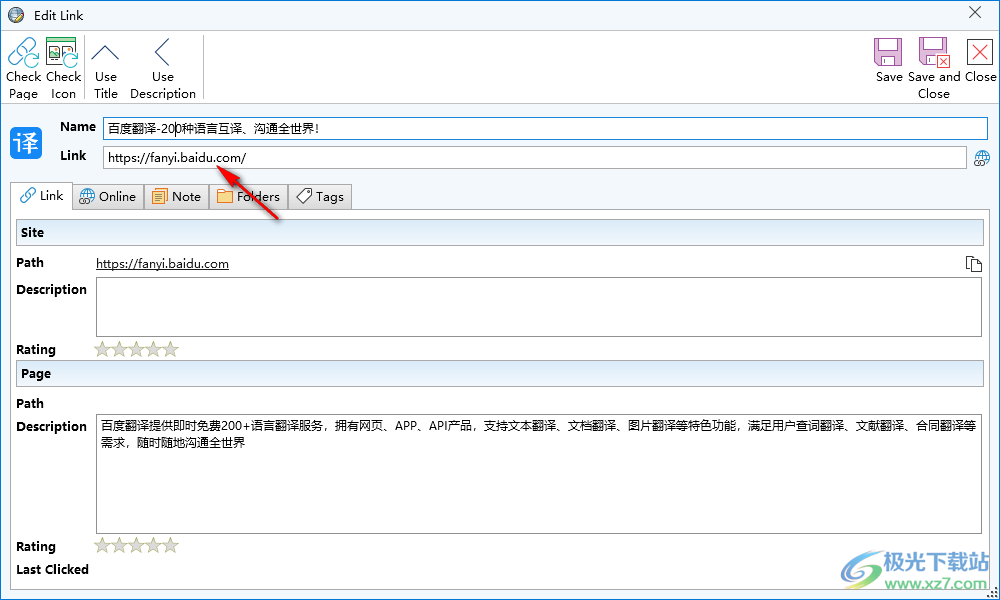Switch to the Online tab
Image resolution: width=1000 pixels, height=600 pixels.
pos(108,197)
